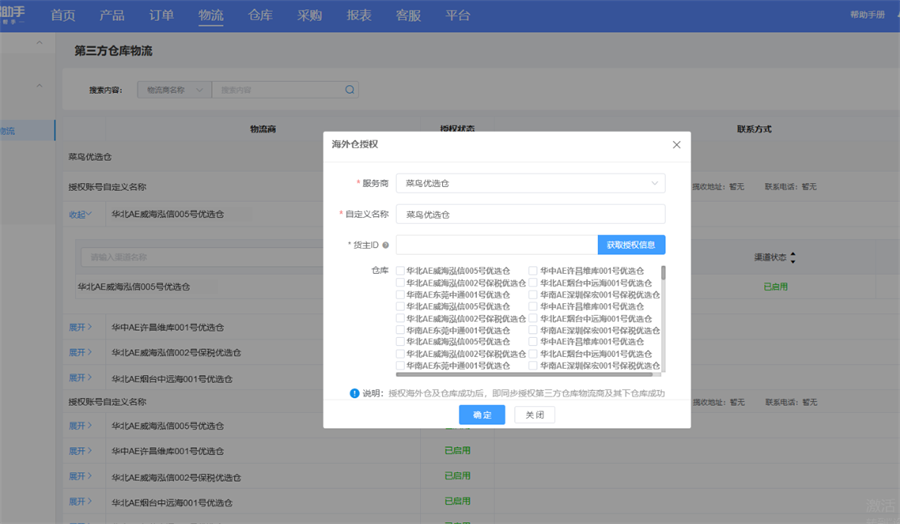Image resolution: width=900 pixels, height=524 pixels.
Task: Click the vertical scrollbar of the 仓库 list
Action: tap(664, 273)
